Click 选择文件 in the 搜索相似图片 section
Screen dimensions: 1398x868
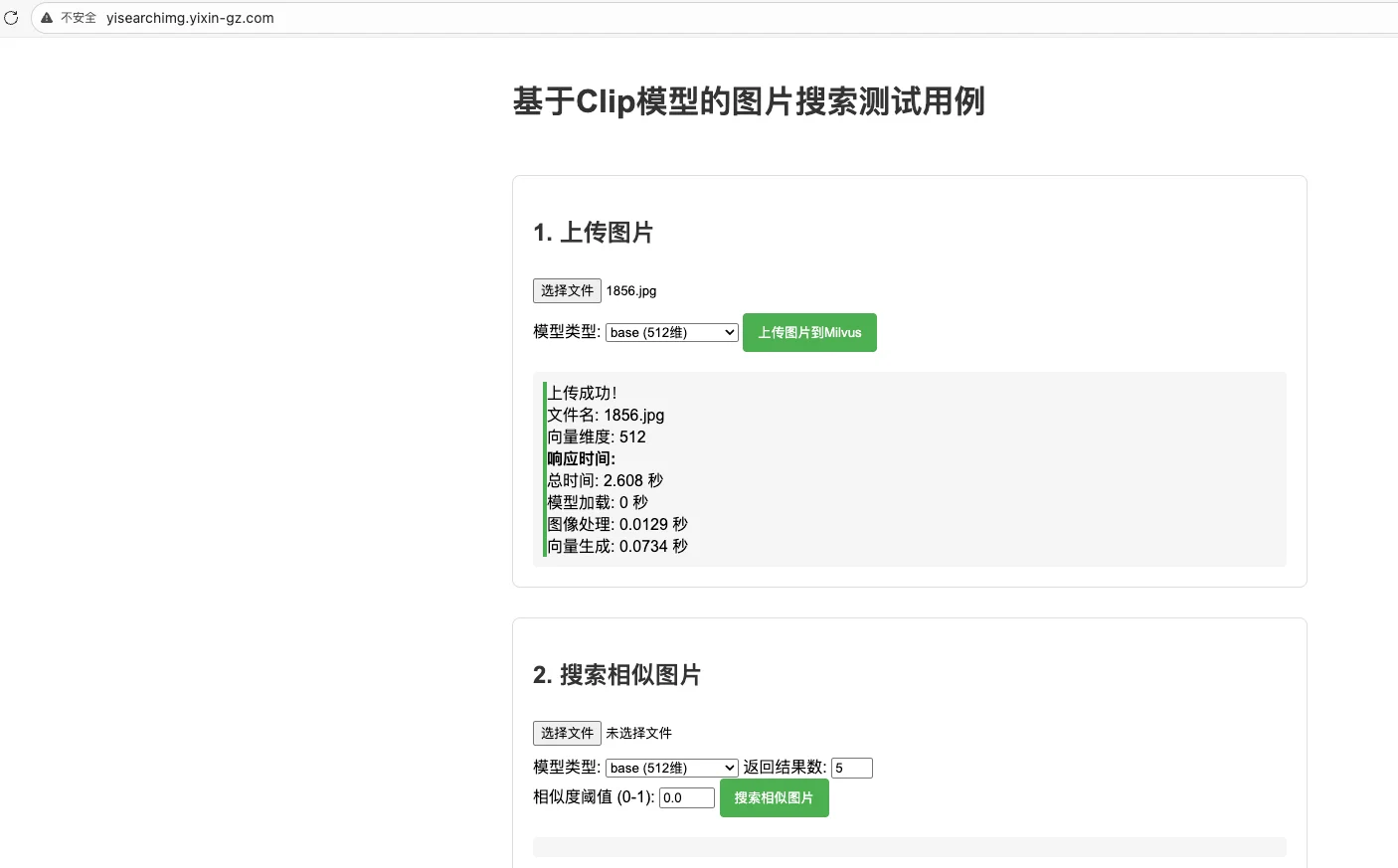point(567,733)
